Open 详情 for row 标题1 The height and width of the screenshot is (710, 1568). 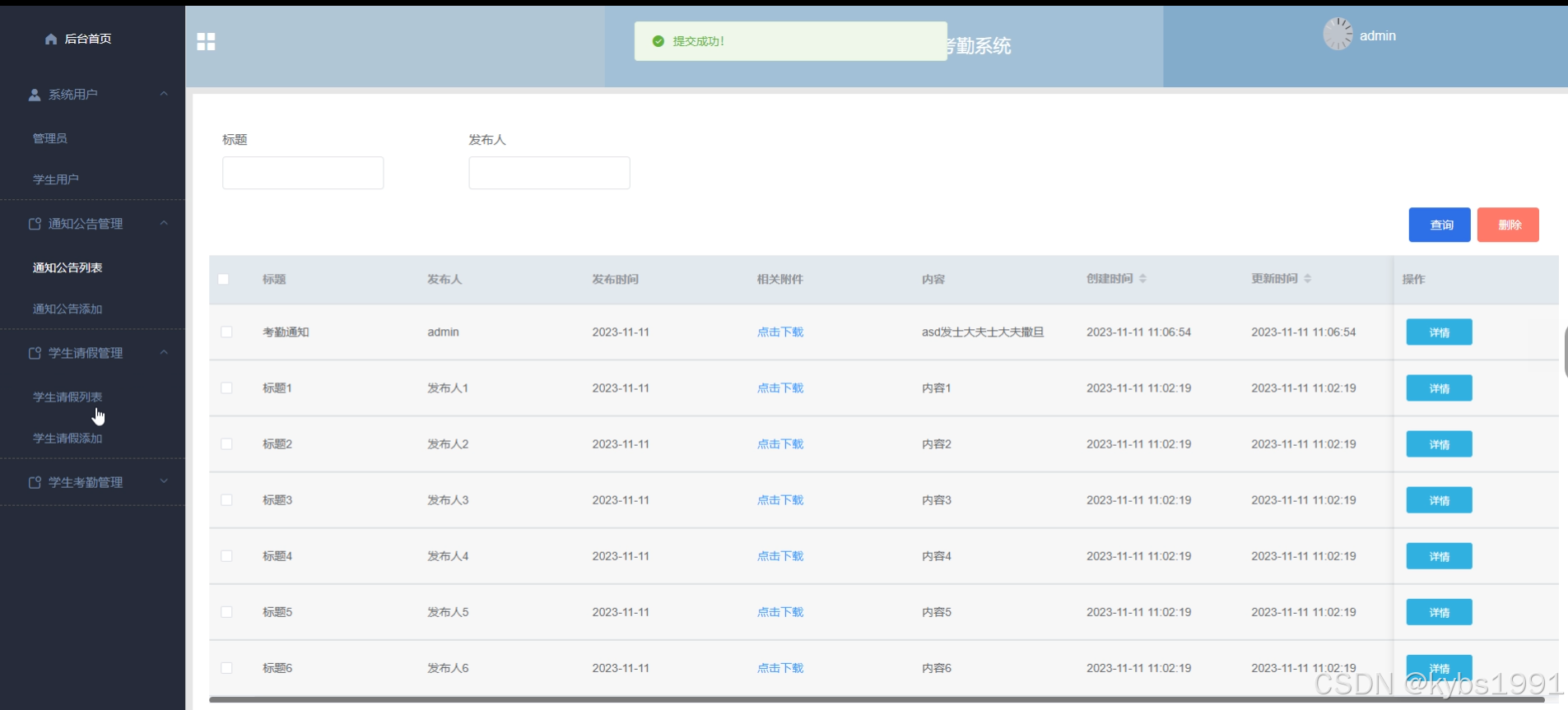(1439, 388)
